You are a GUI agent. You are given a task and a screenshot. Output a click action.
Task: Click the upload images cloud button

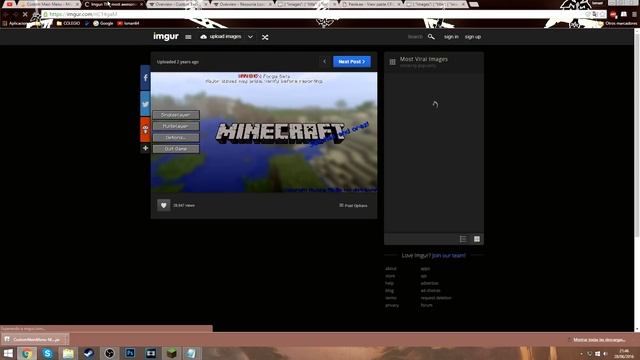click(221, 37)
